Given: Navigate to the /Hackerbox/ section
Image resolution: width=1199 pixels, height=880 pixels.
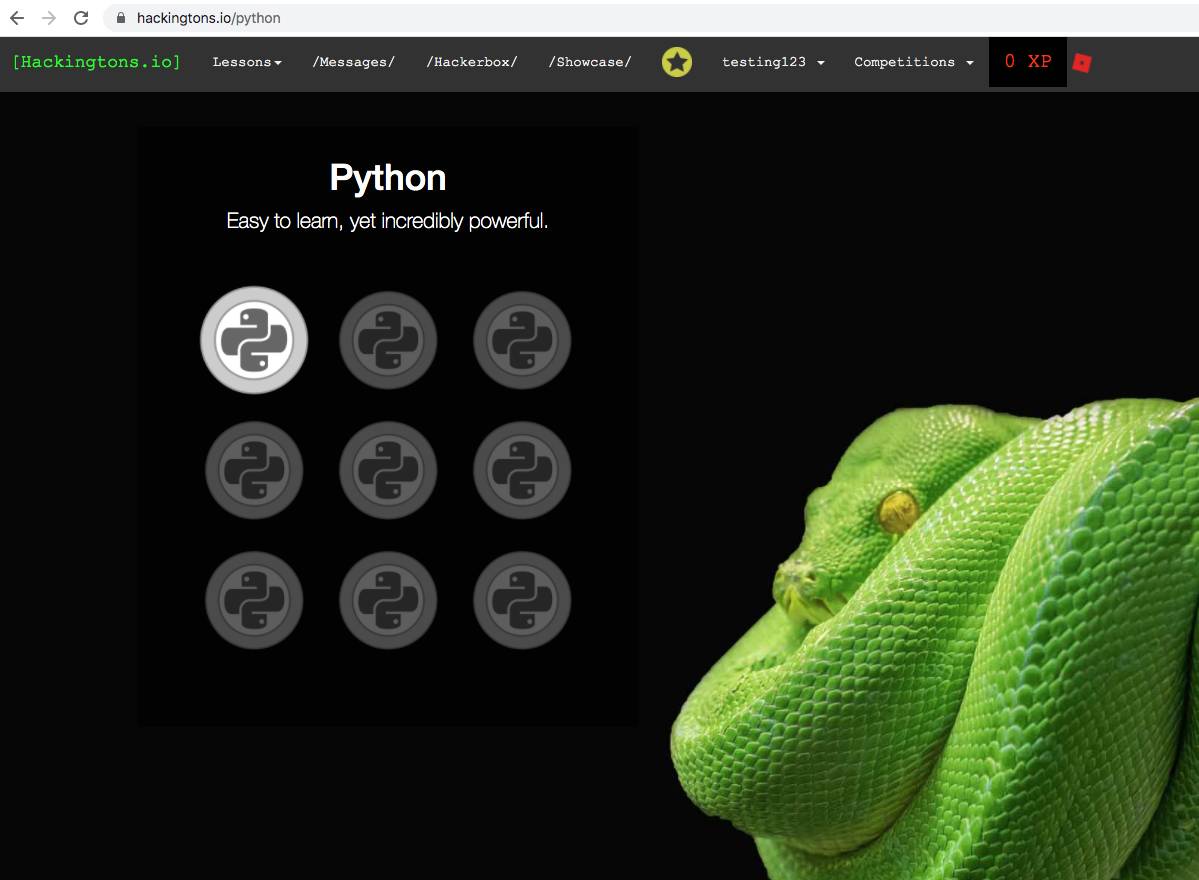Looking at the screenshot, I should point(471,61).
